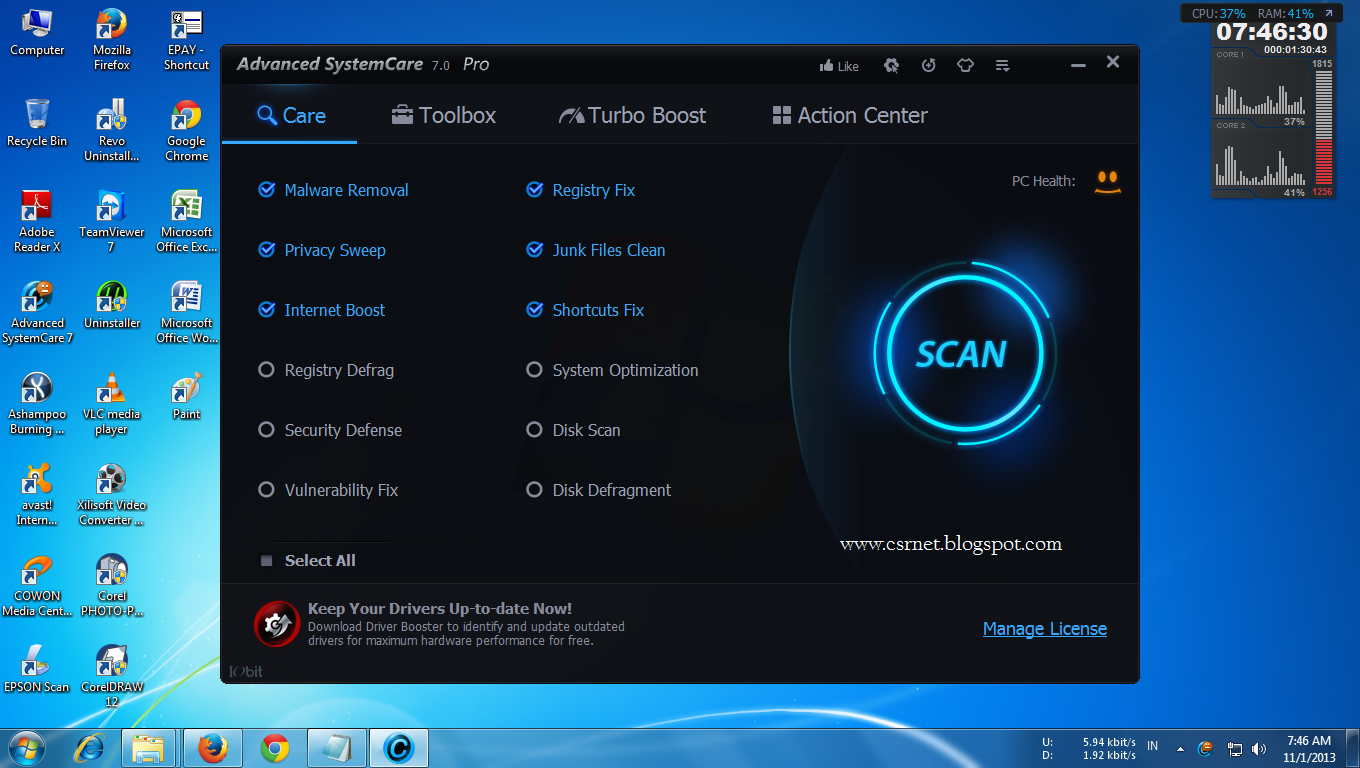Click Advanced SystemCare taskbar button
This screenshot has width=1360, height=768.
(x=399, y=748)
